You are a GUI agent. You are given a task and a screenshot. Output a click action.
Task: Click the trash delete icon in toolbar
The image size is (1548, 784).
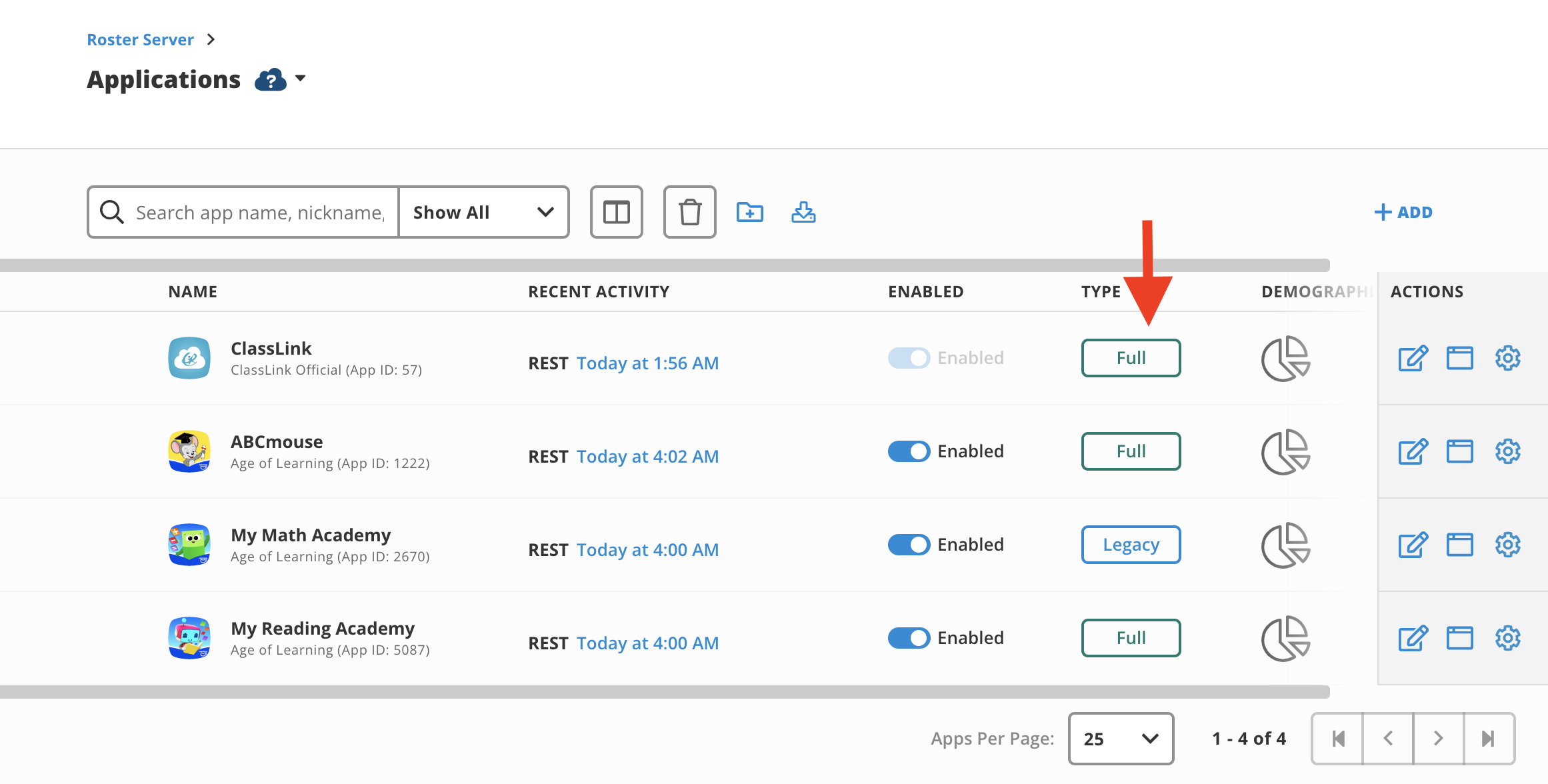[690, 212]
